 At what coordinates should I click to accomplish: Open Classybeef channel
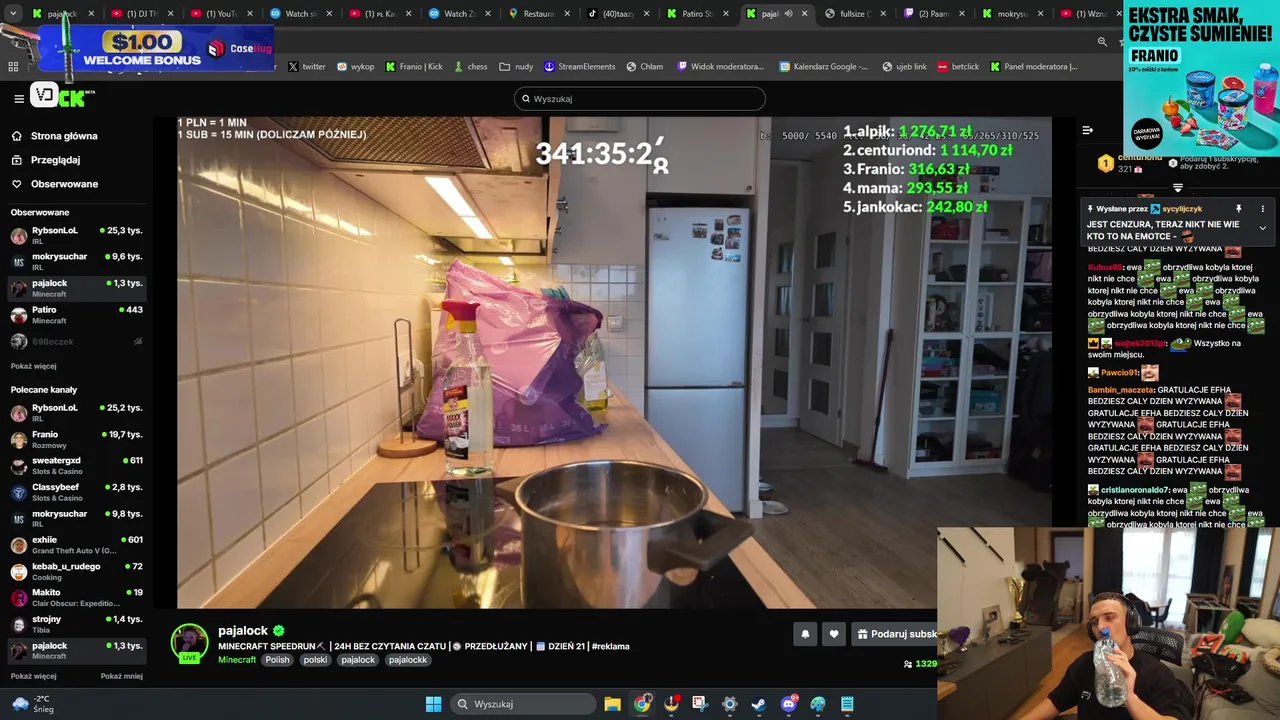(76, 492)
